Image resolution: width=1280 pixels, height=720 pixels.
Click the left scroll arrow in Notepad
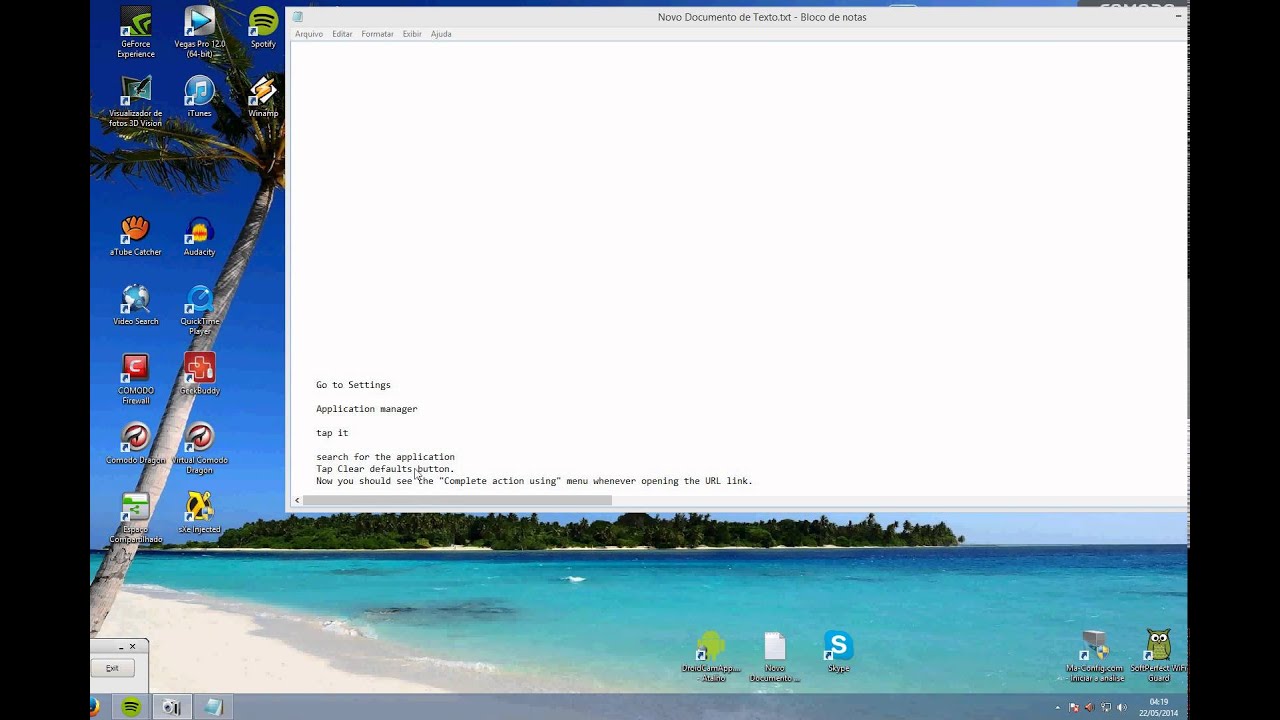[x=296, y=500]
